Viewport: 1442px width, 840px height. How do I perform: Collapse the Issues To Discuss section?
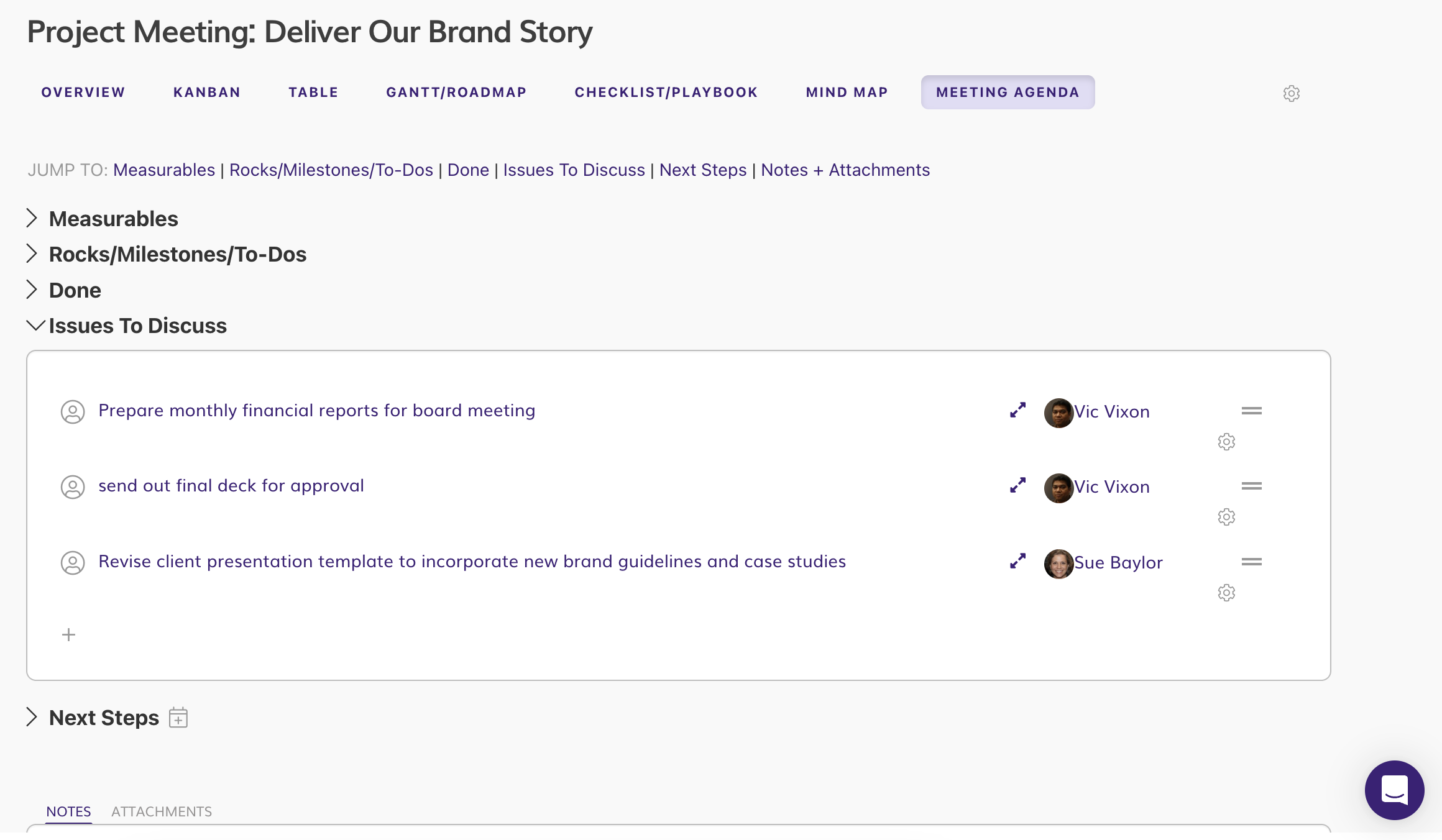pos(35,325)
